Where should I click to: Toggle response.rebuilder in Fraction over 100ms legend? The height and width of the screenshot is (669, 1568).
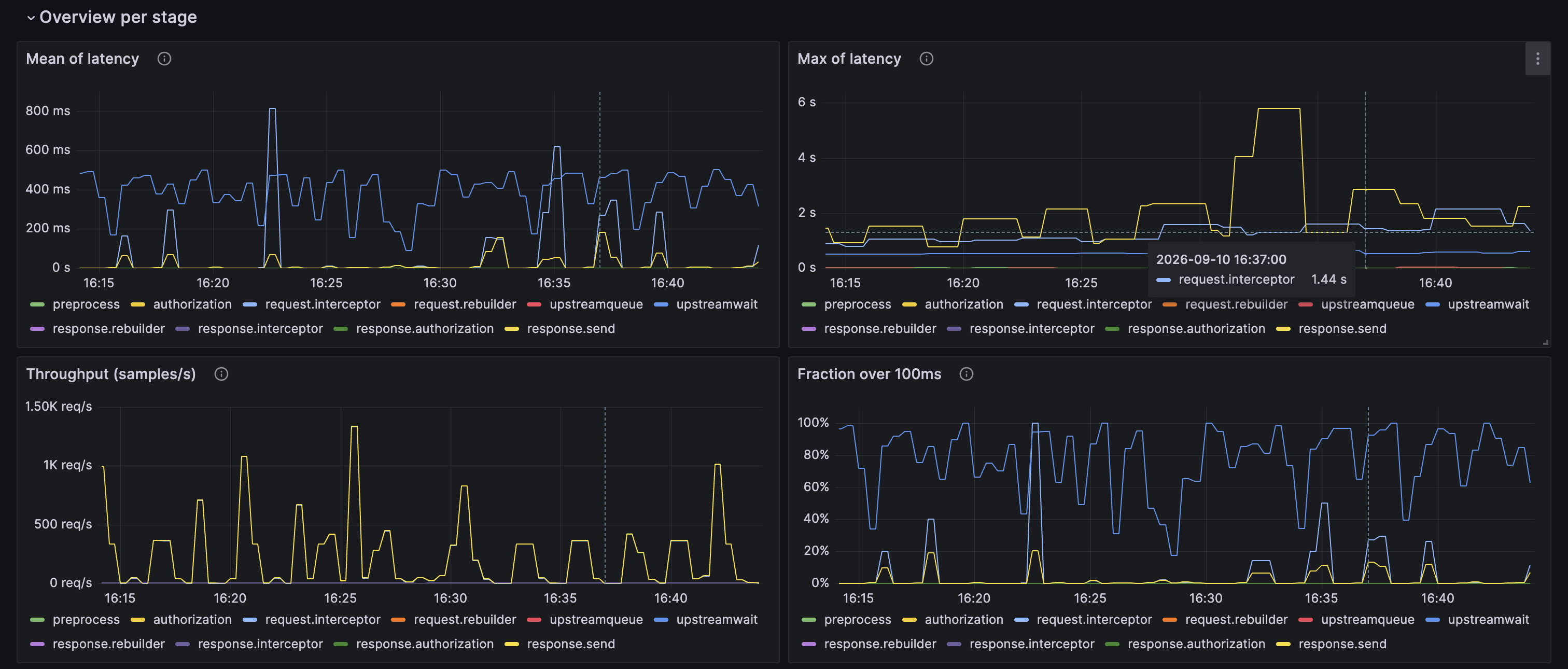click(880, 644)
